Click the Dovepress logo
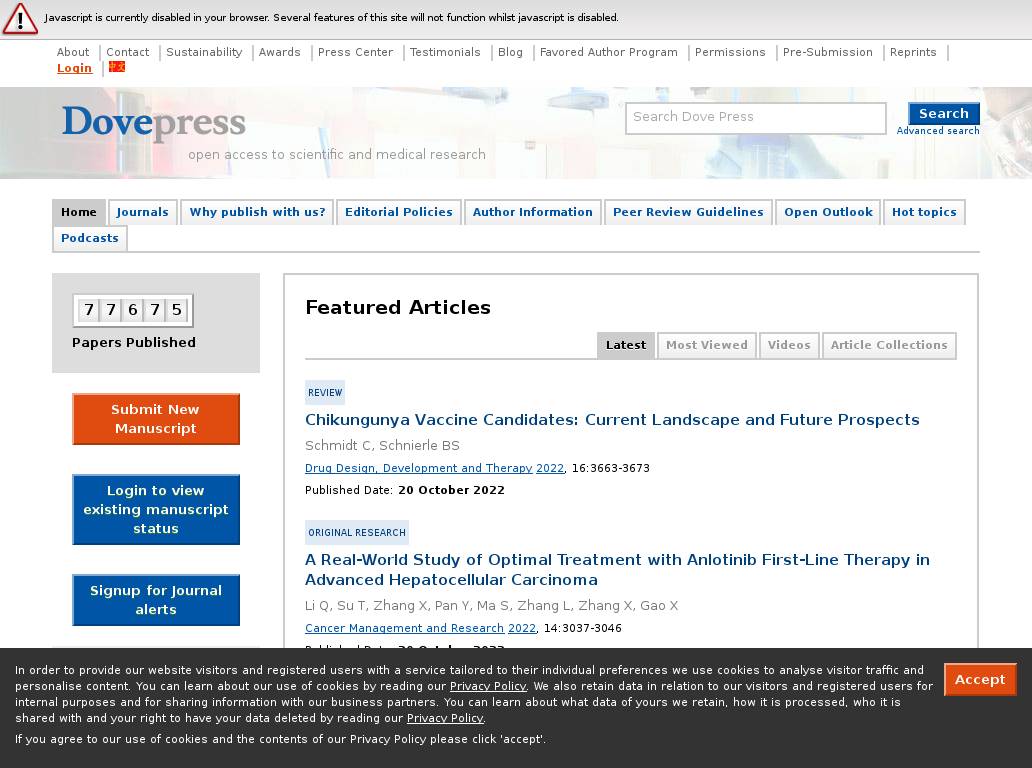 coord(154,122)
